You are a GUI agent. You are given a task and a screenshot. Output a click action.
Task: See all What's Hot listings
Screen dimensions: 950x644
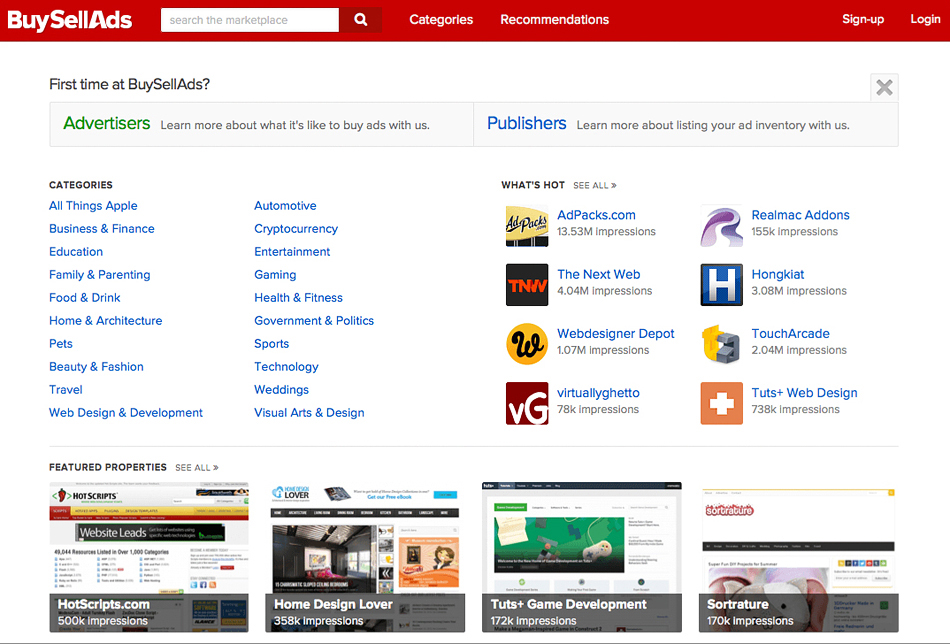[x=594, y=185]
